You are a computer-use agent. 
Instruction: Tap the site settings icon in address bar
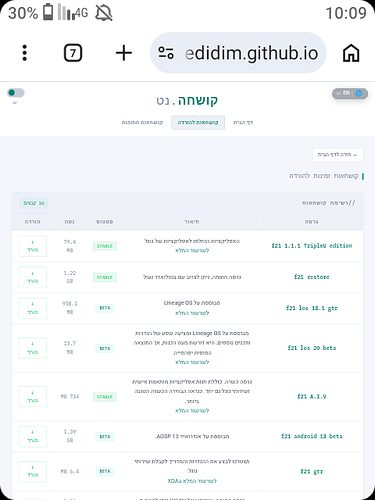coord(166,53)
